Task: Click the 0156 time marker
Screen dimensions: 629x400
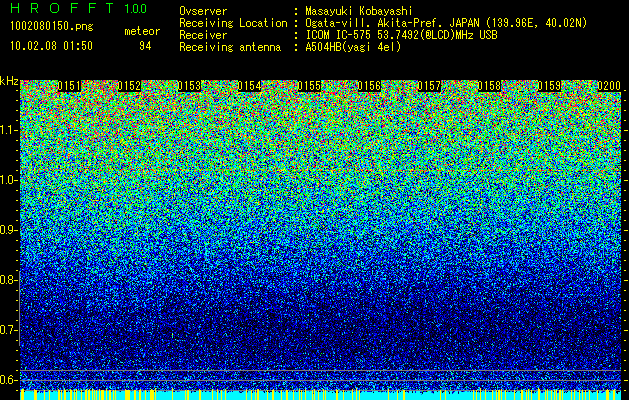Action: click(369, 86)
